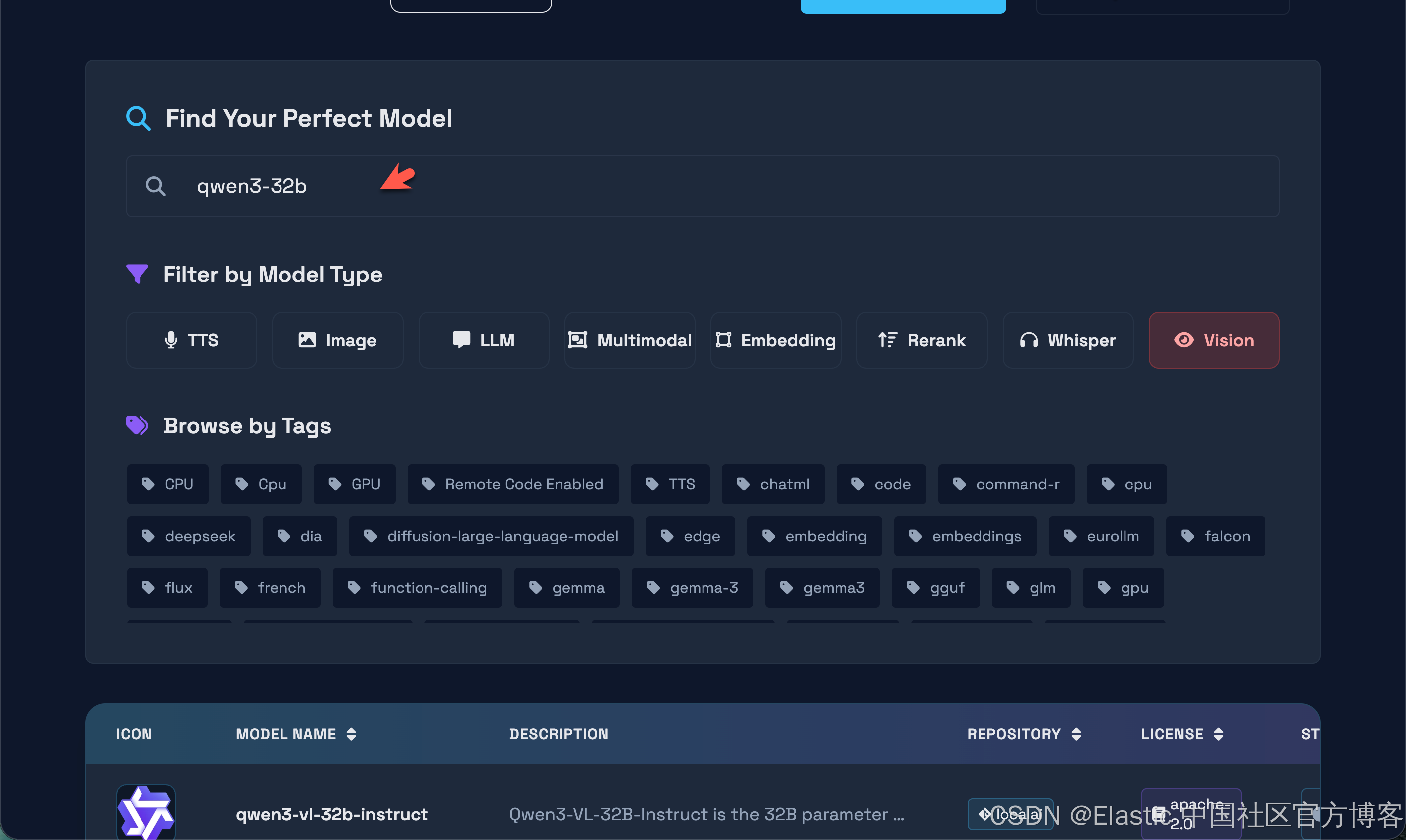Select the Image filter icon button
1406x840 pixels.
337,340
